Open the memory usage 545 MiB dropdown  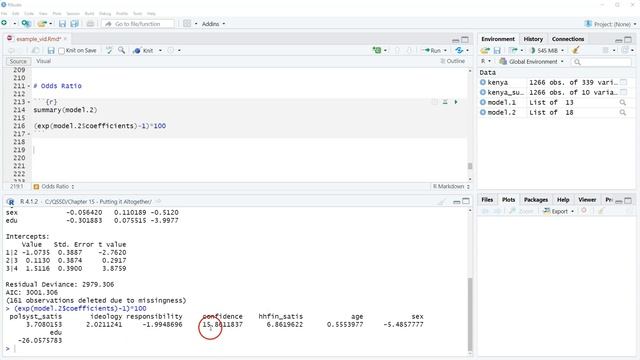pyautogui.click(x=547, y=50)
